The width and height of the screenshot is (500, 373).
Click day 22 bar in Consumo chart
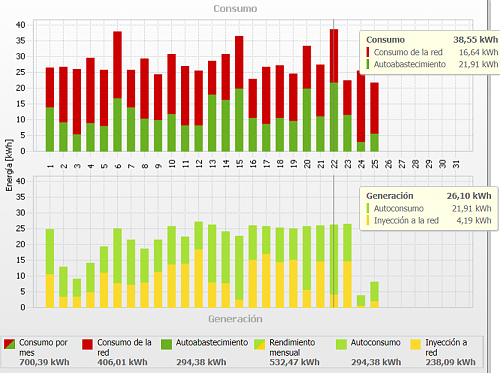click(x=334, y=90)
